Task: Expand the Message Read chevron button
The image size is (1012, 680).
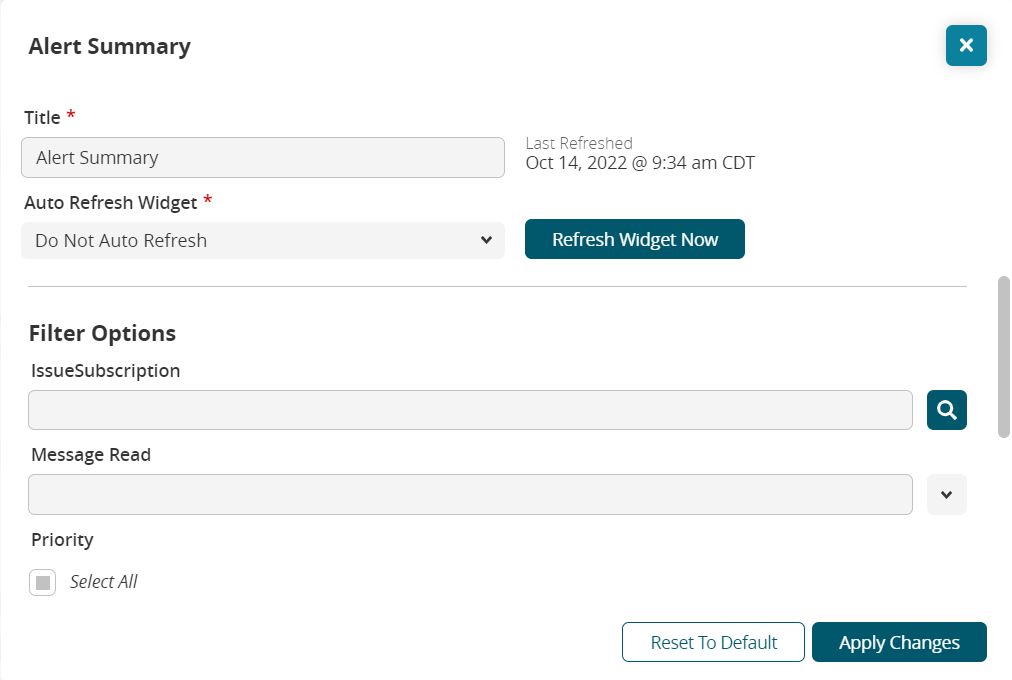Action: coord(946,495)
